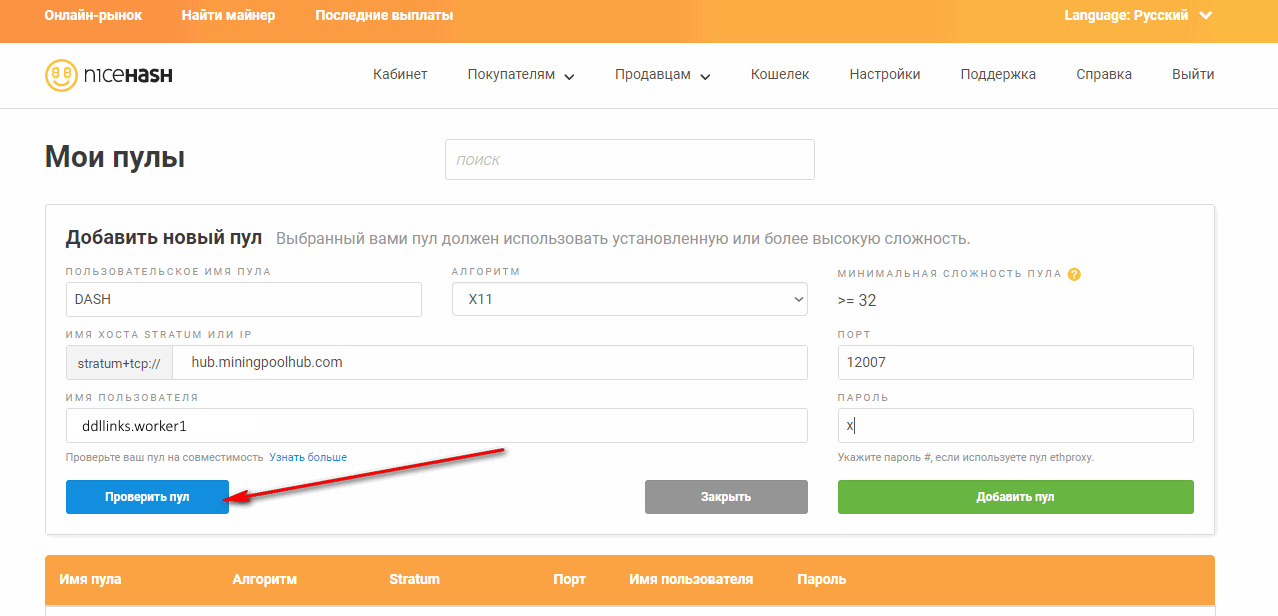This screenshot has height=616, width=1278.
Task: Open the Language selector dropdown
Action: pyautogui.click(x=1138, y=15)
